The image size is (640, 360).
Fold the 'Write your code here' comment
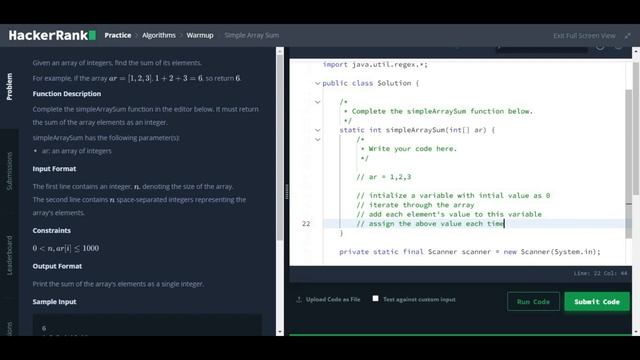tap(318, 140)
